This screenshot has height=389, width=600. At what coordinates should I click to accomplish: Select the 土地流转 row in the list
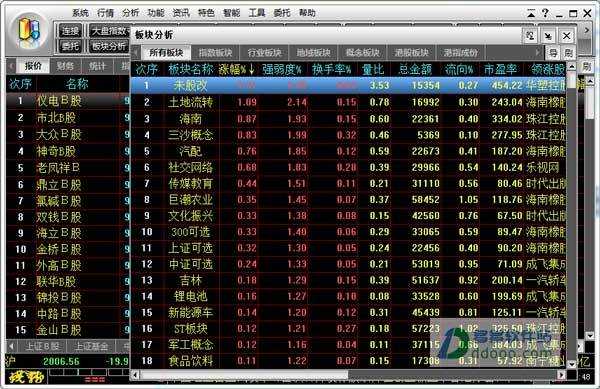[348, 102]
